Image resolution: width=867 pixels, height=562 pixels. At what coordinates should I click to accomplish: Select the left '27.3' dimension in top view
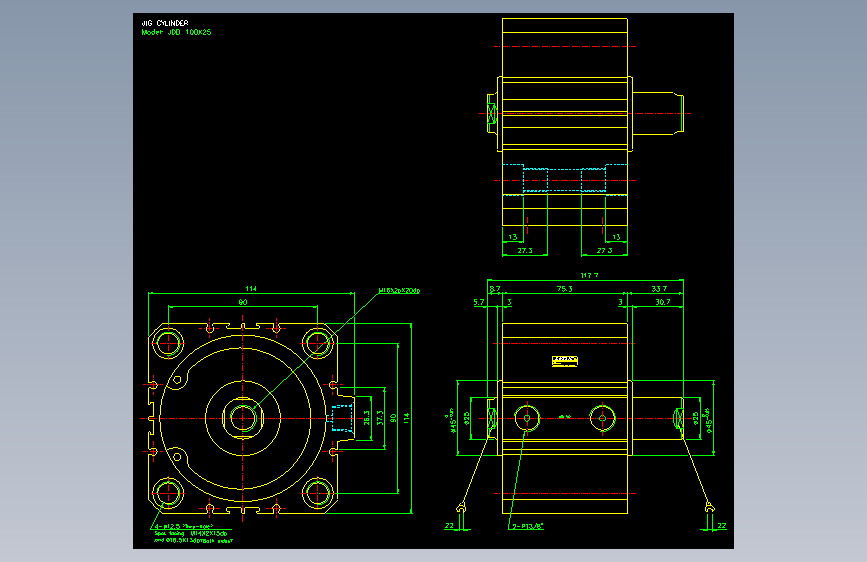[x=525, y=251]
